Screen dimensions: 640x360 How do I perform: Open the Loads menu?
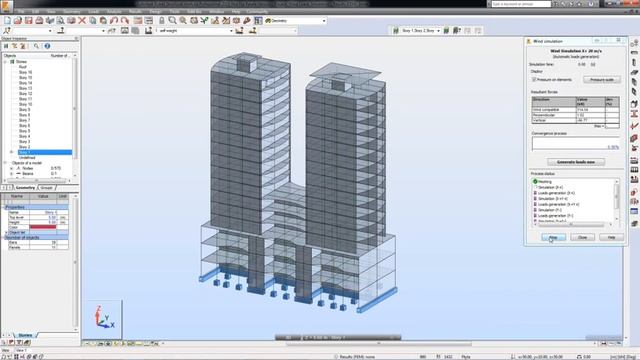93,11
